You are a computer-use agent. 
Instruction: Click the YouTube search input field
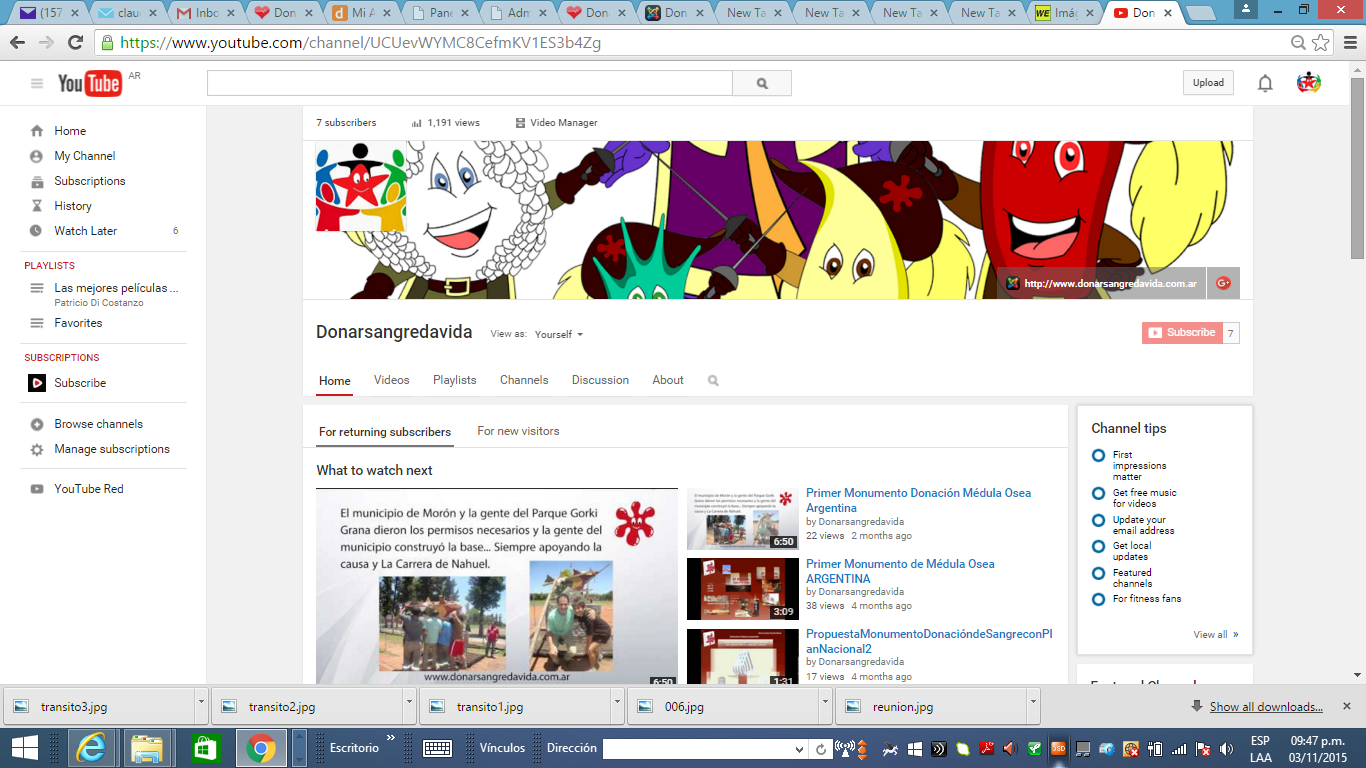click(469, 84)
